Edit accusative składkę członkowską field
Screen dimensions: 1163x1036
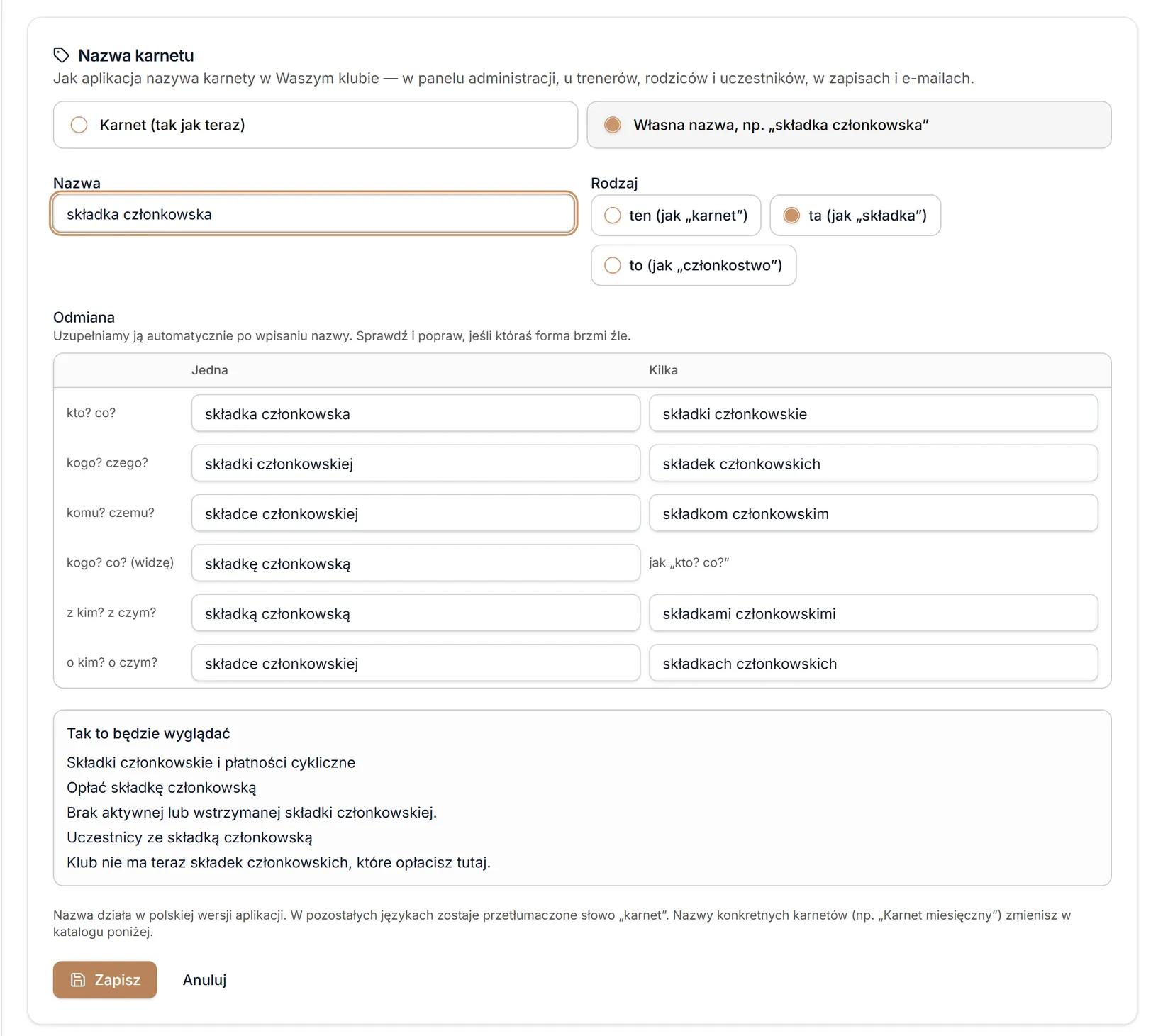coord(416,564)
